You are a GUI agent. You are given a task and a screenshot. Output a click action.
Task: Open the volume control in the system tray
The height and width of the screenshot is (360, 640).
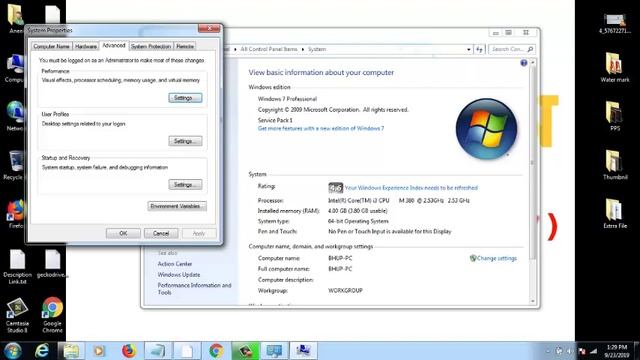click(570, 351)
